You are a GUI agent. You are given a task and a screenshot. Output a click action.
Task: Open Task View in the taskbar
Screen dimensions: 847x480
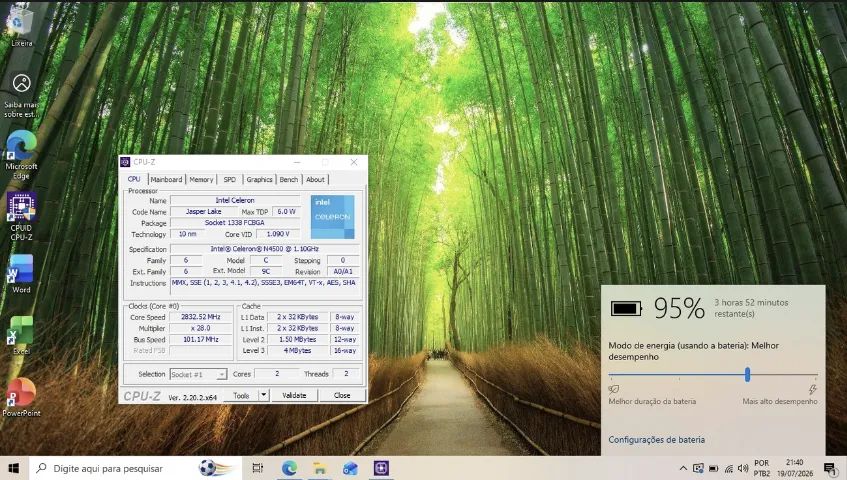[258, 468]
